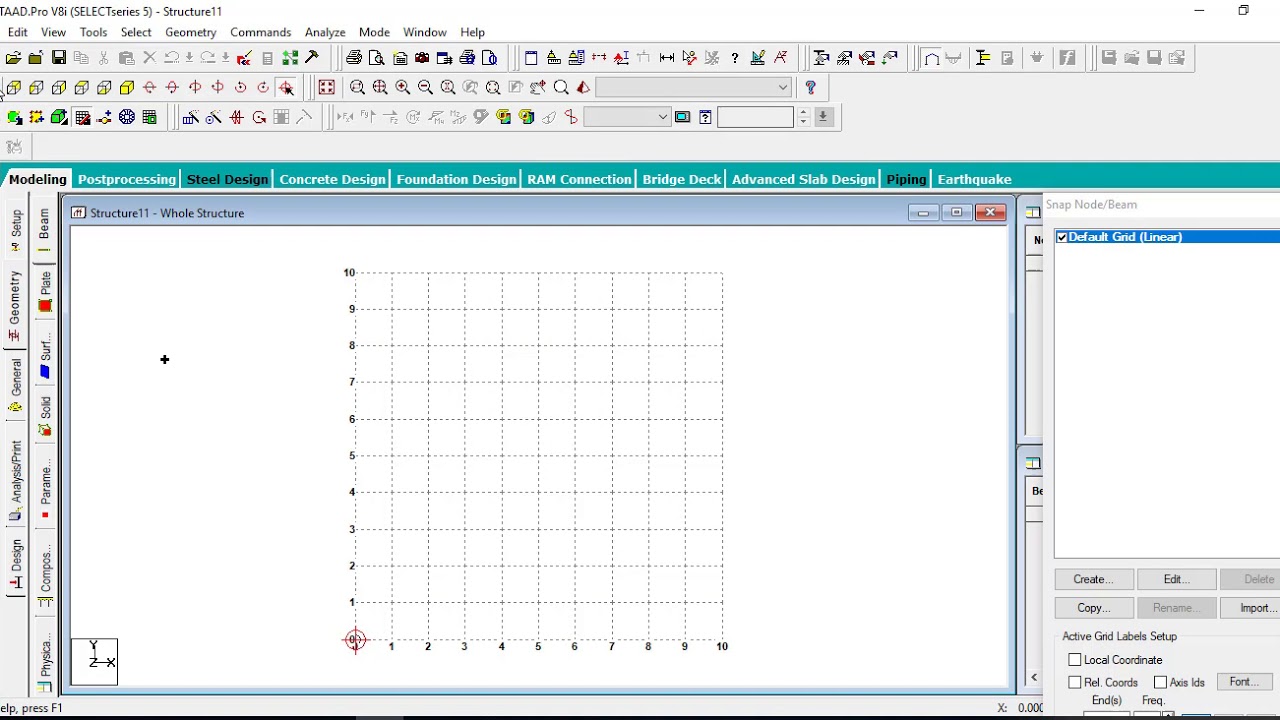Click the blue question mark help icon
Screen dimensions: 1280x720
(811, 88)
